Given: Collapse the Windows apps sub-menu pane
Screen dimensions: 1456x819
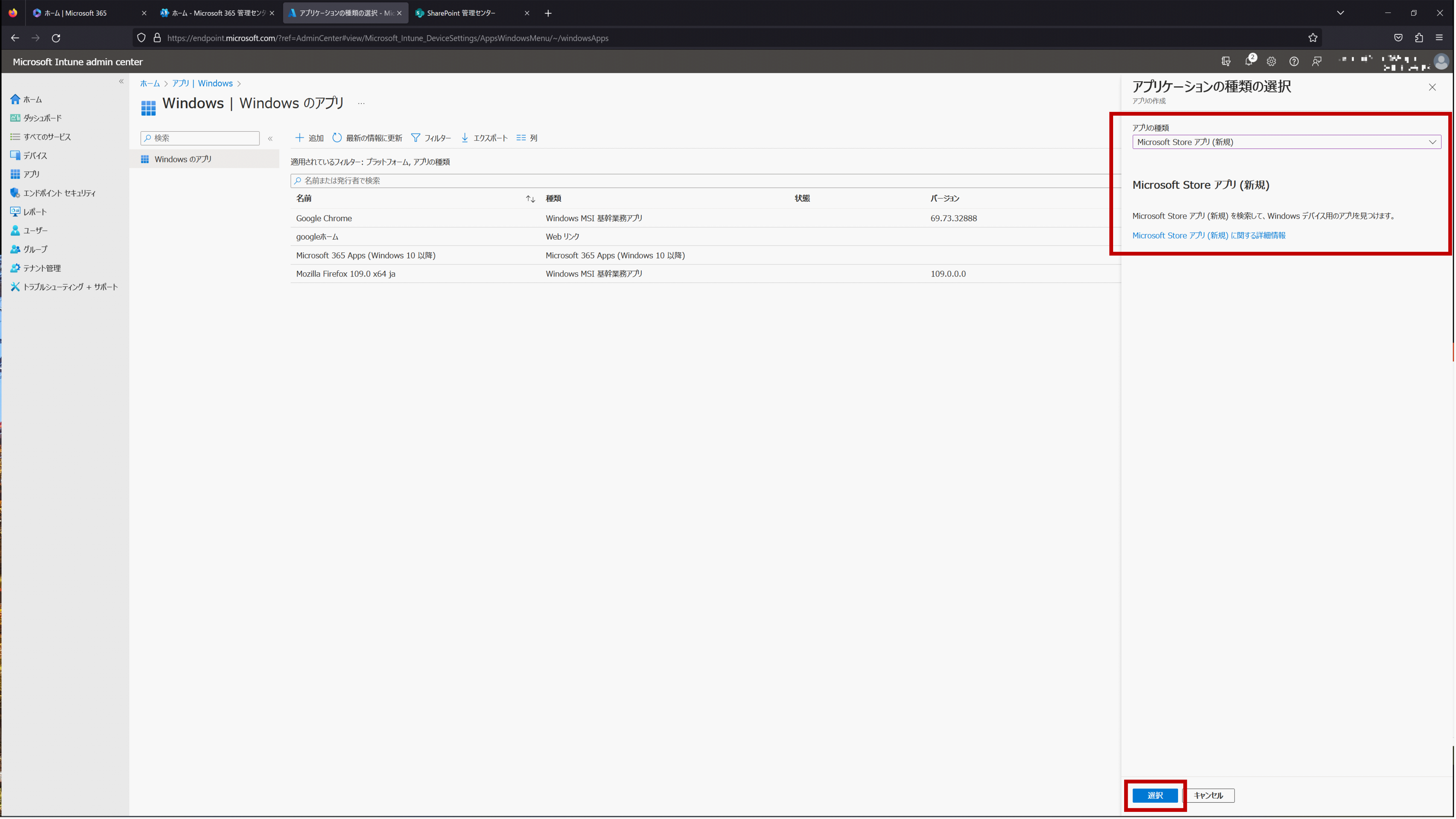Looking at the screenshot, I should [x=270, y=138].
